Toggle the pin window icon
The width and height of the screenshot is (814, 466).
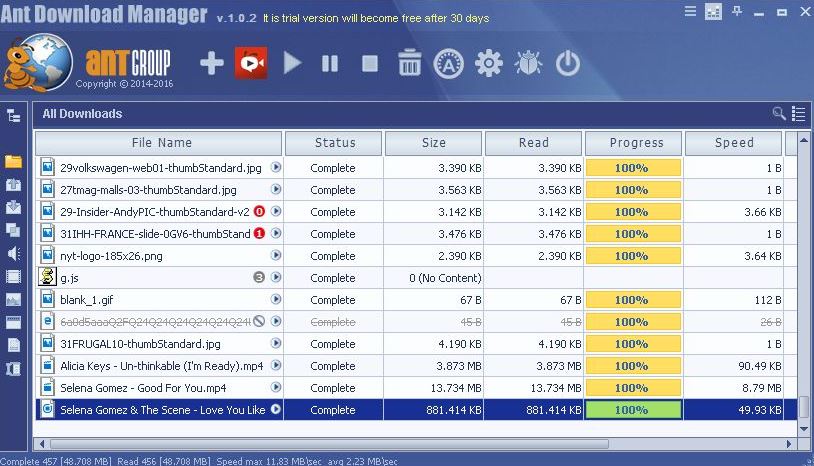click(737, 11)
